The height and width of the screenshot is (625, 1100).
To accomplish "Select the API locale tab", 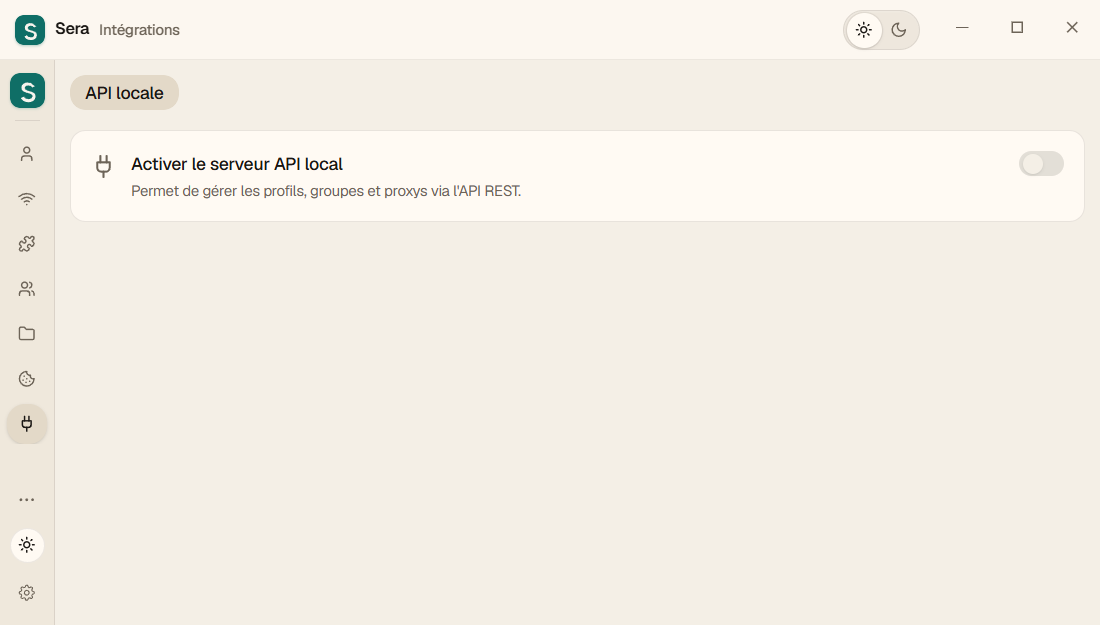I will point(124,93).
